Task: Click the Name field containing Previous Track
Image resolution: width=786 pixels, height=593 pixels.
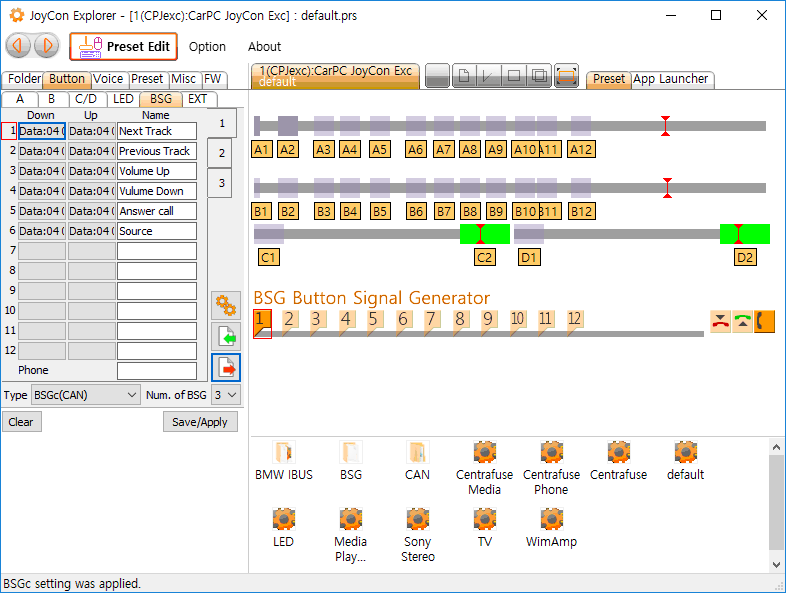Action: click(x=157, y=151)
